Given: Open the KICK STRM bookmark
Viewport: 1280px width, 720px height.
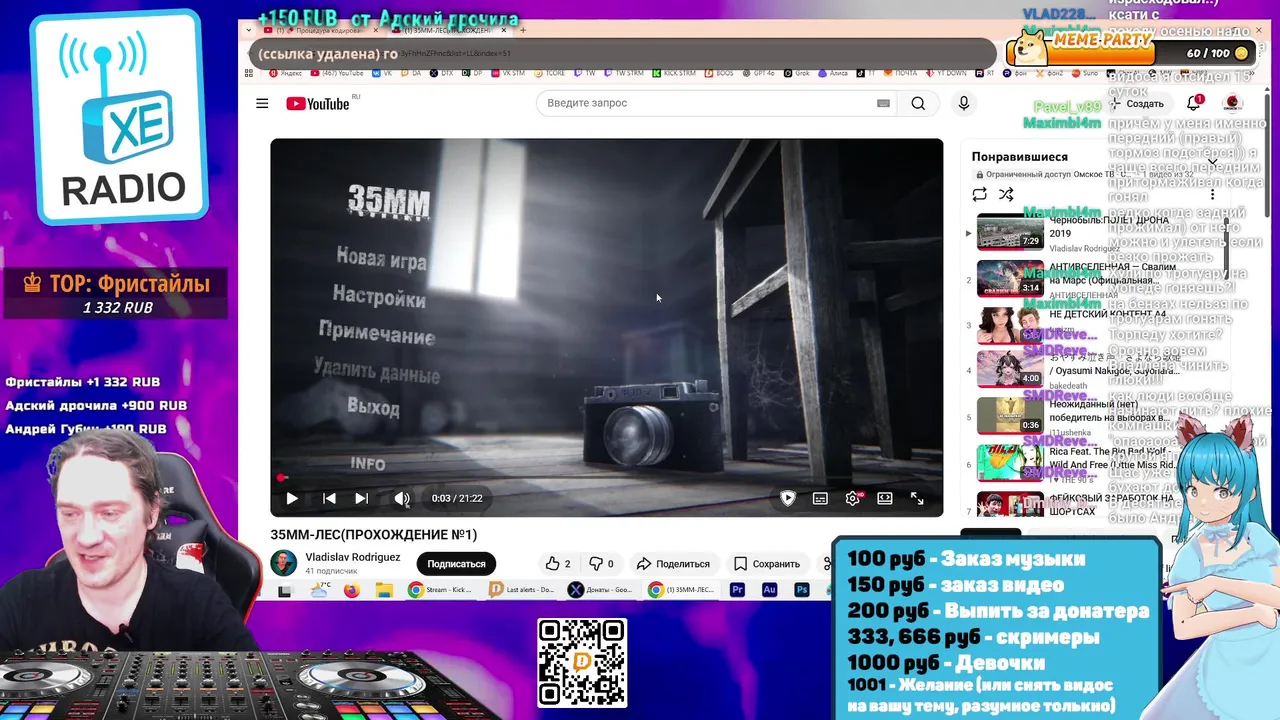Looking at the screenshot, I should (x=674, y=73).
